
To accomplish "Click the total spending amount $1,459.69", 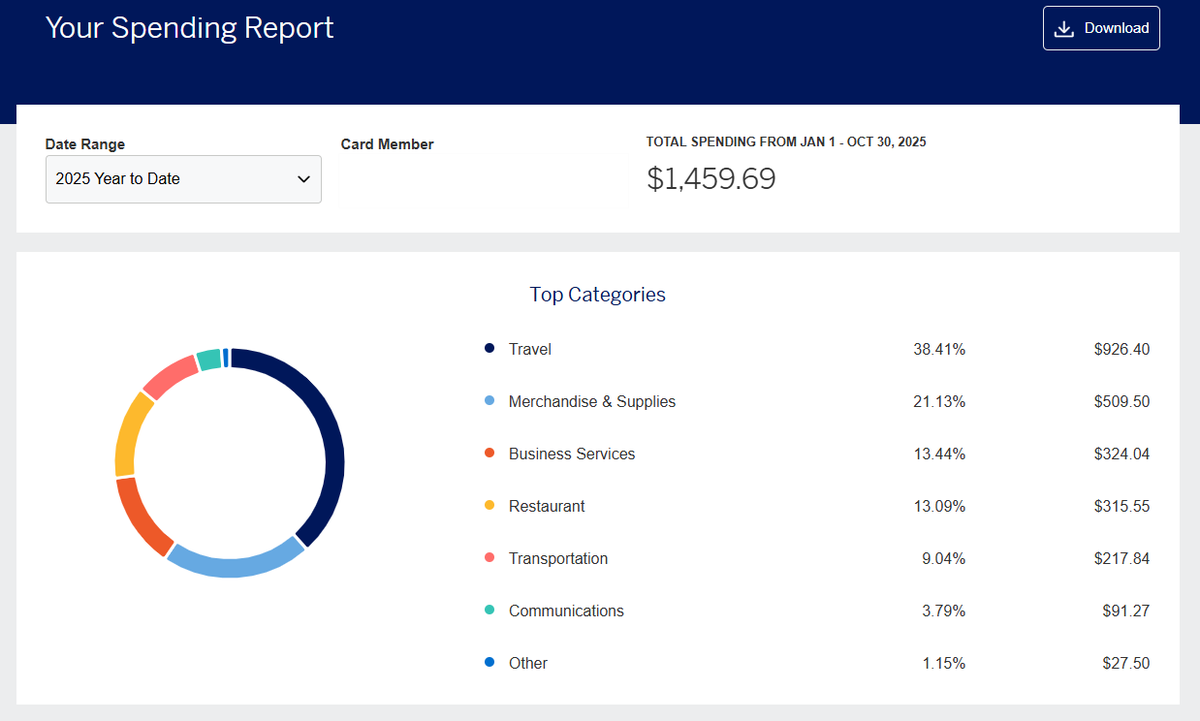I will coord(711,178).
